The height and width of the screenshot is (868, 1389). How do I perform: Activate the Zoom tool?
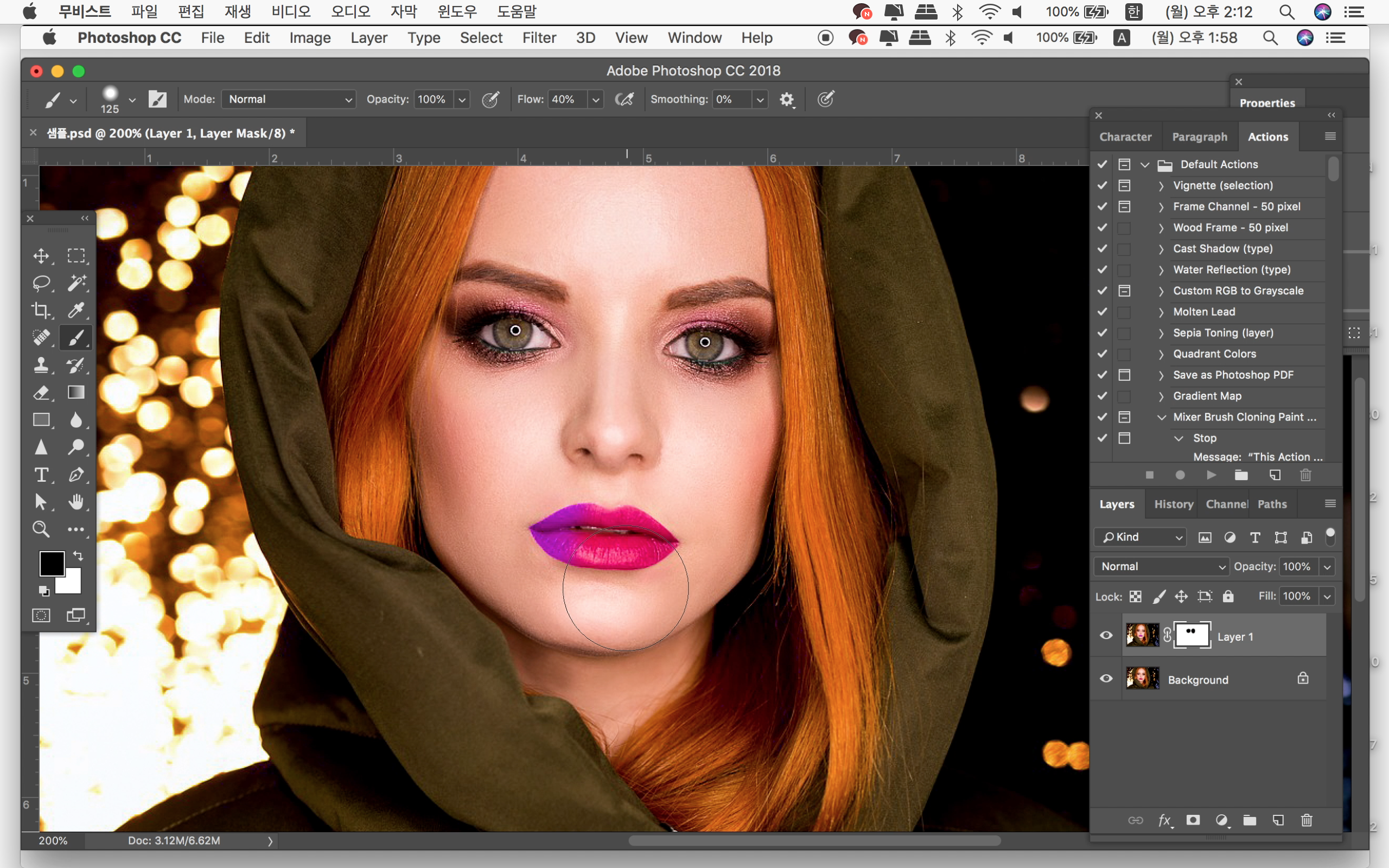41,529
